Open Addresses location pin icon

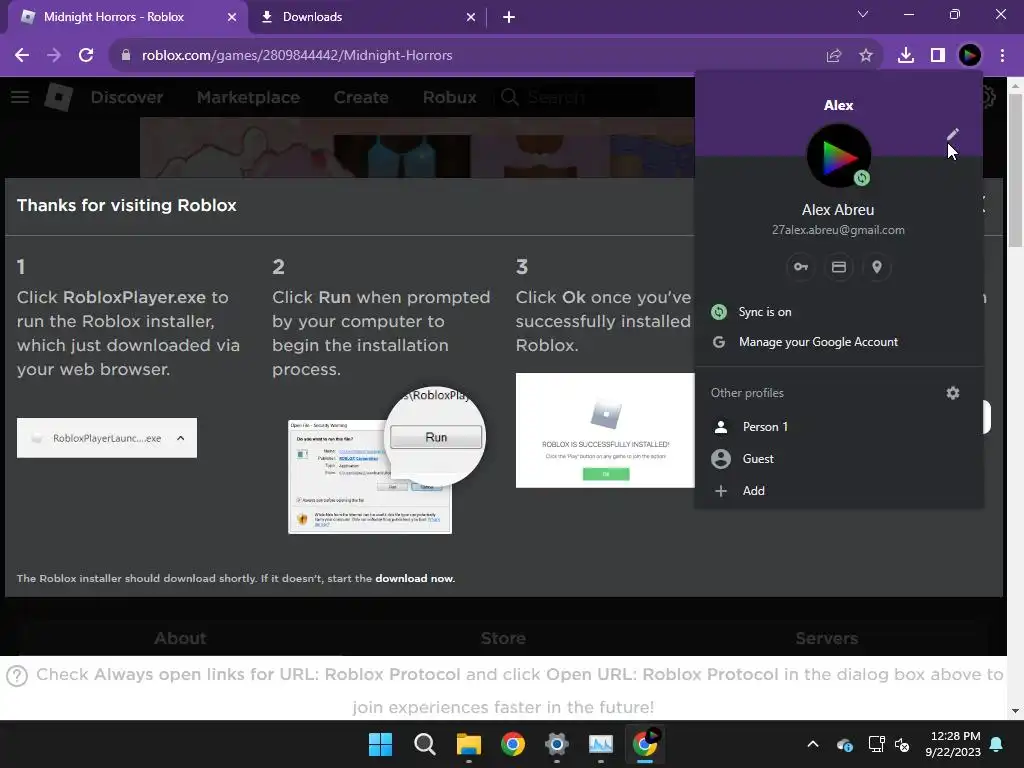877,267
